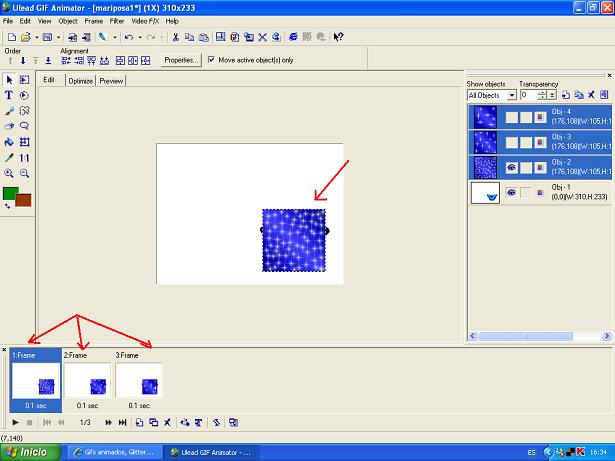Click the Undo arrow icon
Image resolution: width=615 pixels, height=461 pixels.
[129, 37]
